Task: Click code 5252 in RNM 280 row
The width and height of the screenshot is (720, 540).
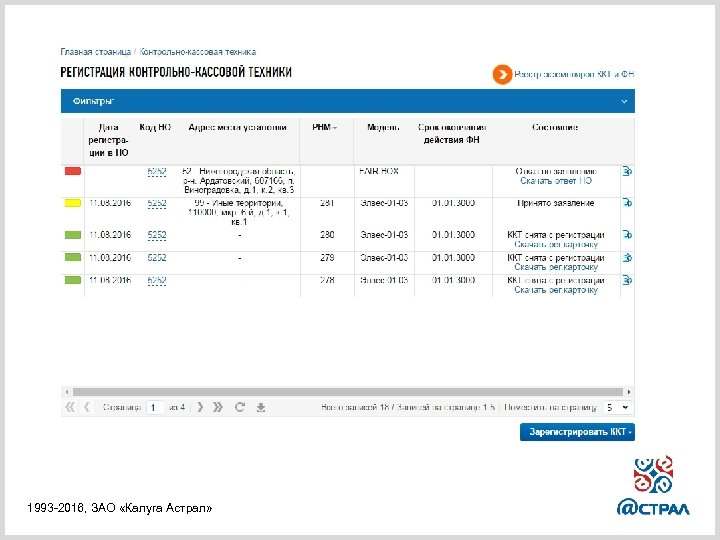Action: tap(157, 235)
